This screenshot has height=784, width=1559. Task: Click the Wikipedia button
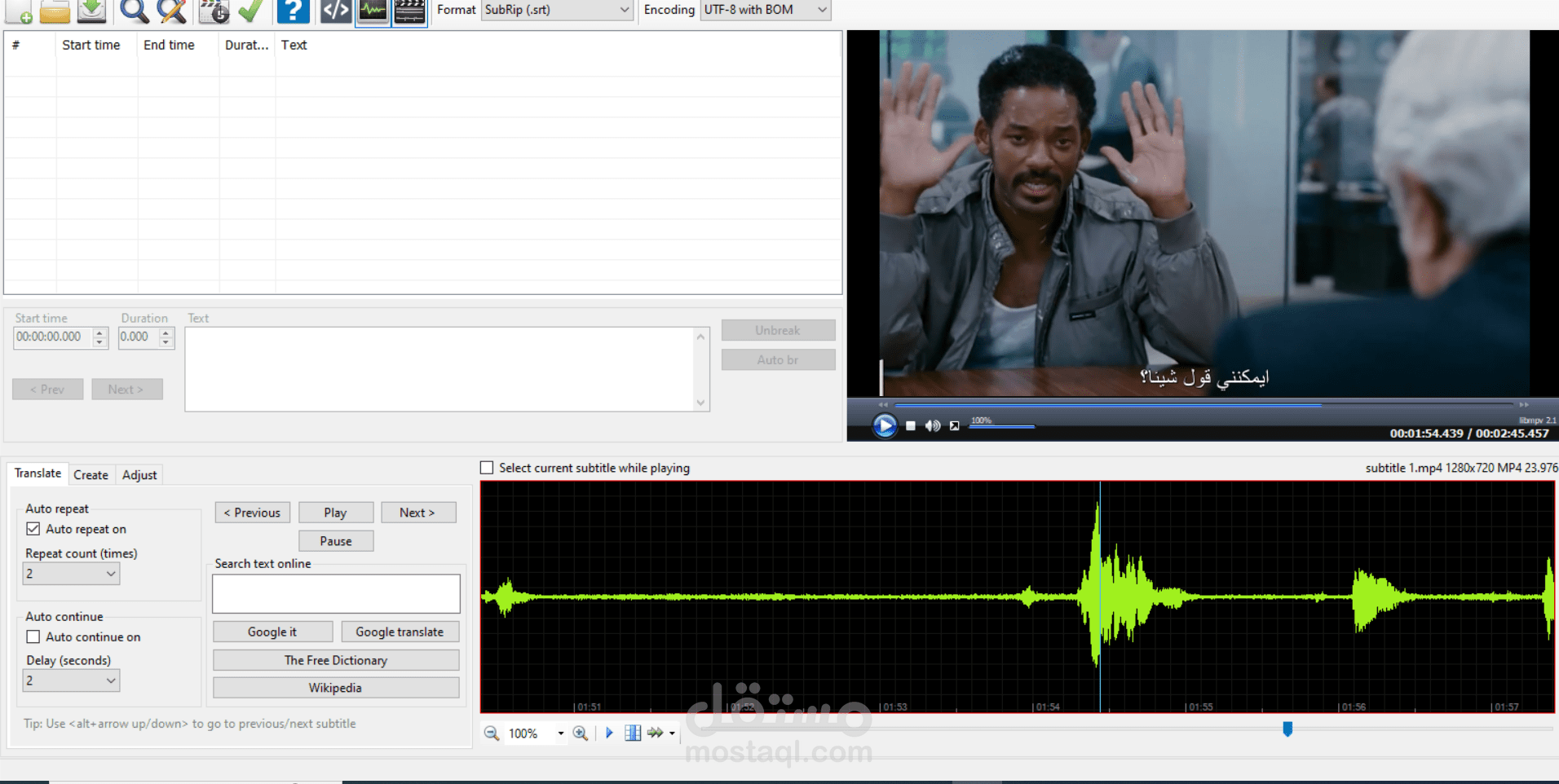[x=336, y=688]
